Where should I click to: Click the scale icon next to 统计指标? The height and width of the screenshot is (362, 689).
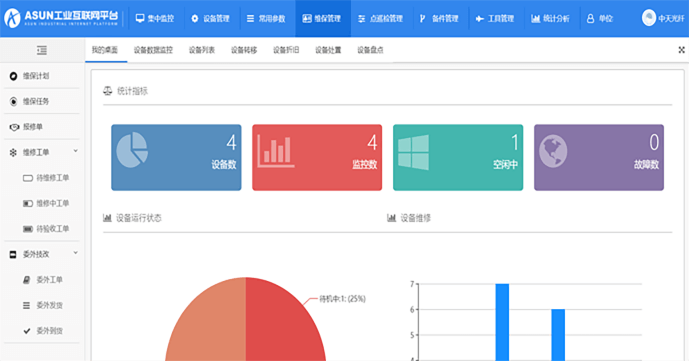point(108,91)
